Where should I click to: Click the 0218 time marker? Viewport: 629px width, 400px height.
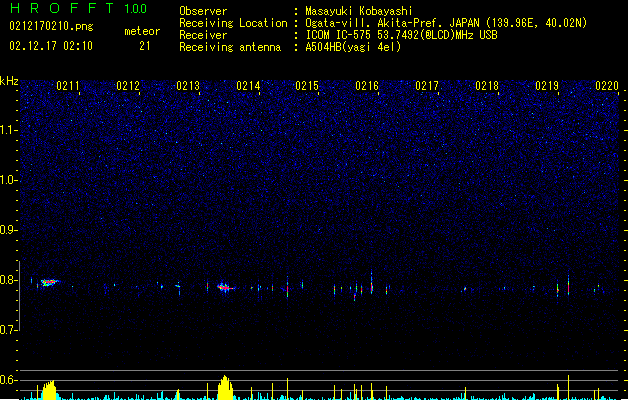487,86
